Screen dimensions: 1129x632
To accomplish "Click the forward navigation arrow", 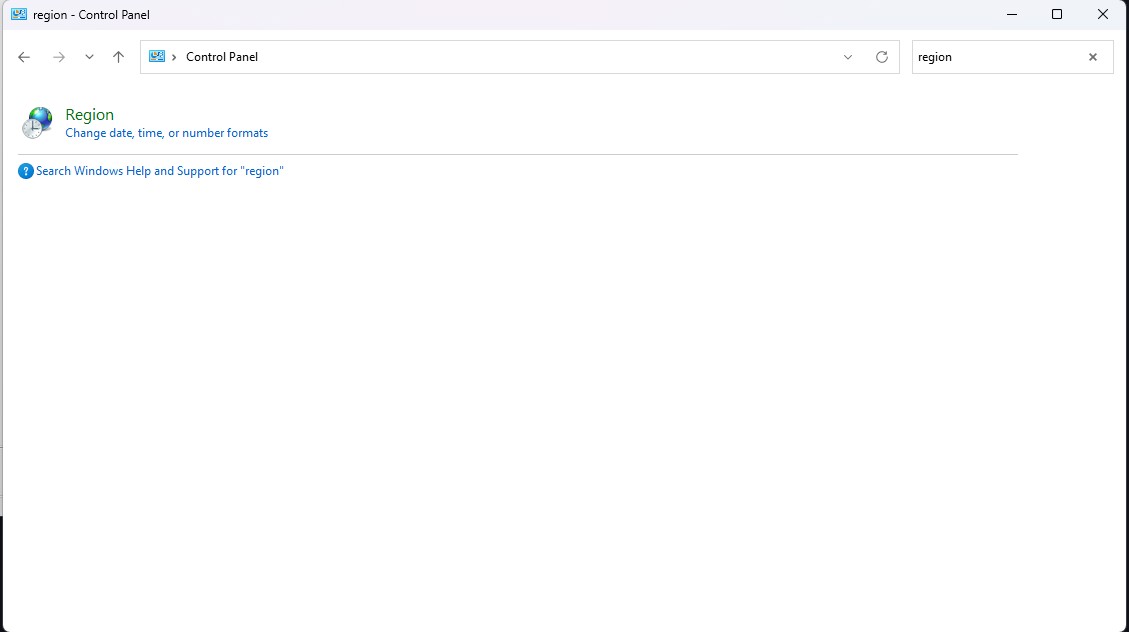I will (x=59, y=57).
